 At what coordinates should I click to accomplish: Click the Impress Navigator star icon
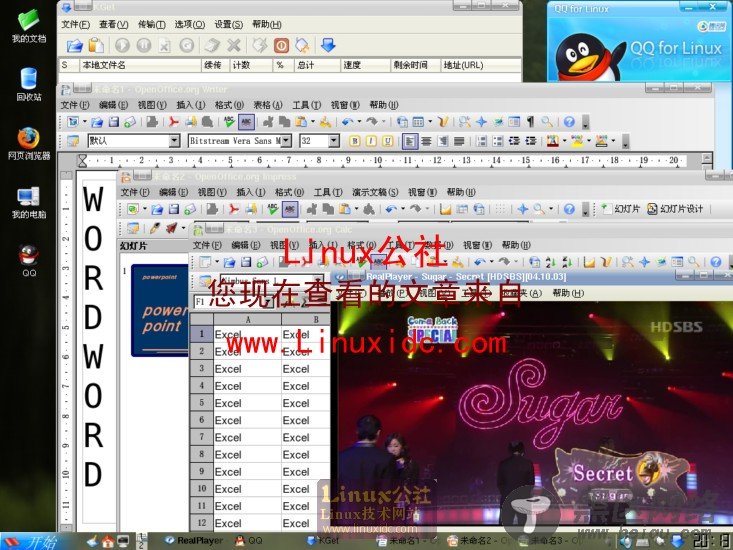pos(523,209)
